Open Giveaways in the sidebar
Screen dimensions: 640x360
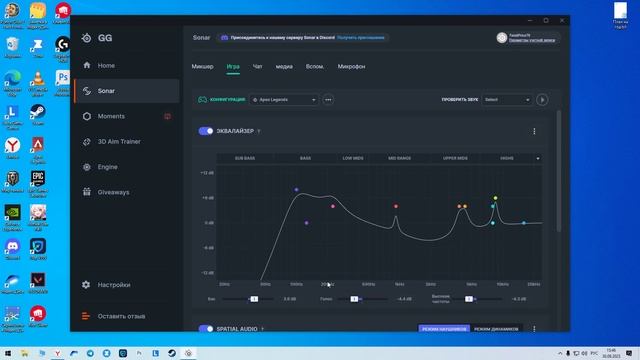coord(127,192)
